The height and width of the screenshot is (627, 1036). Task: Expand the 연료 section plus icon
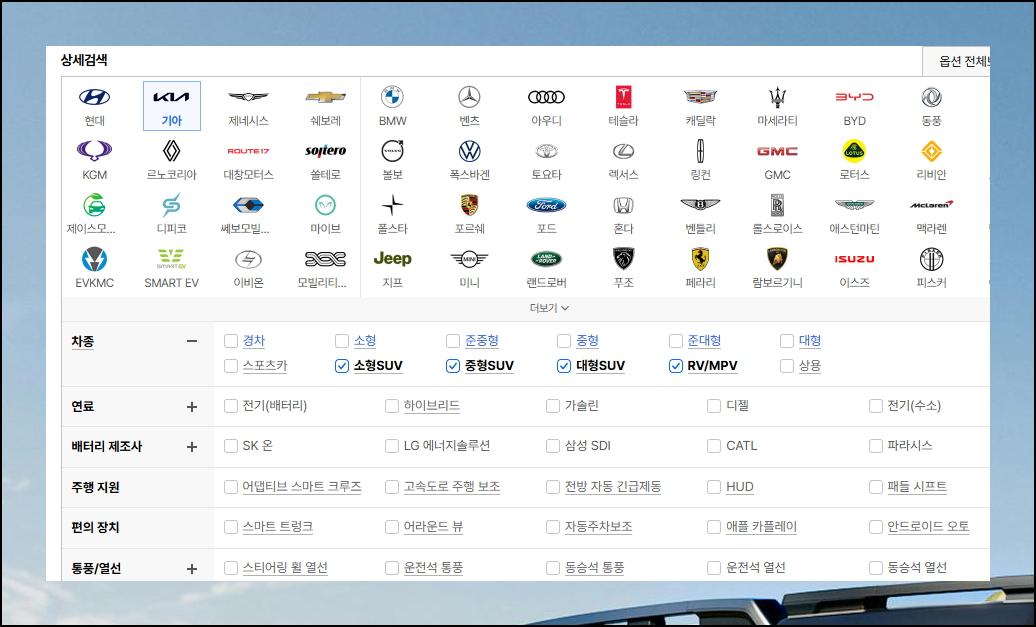pyautogui.click(x=192, y=406)
